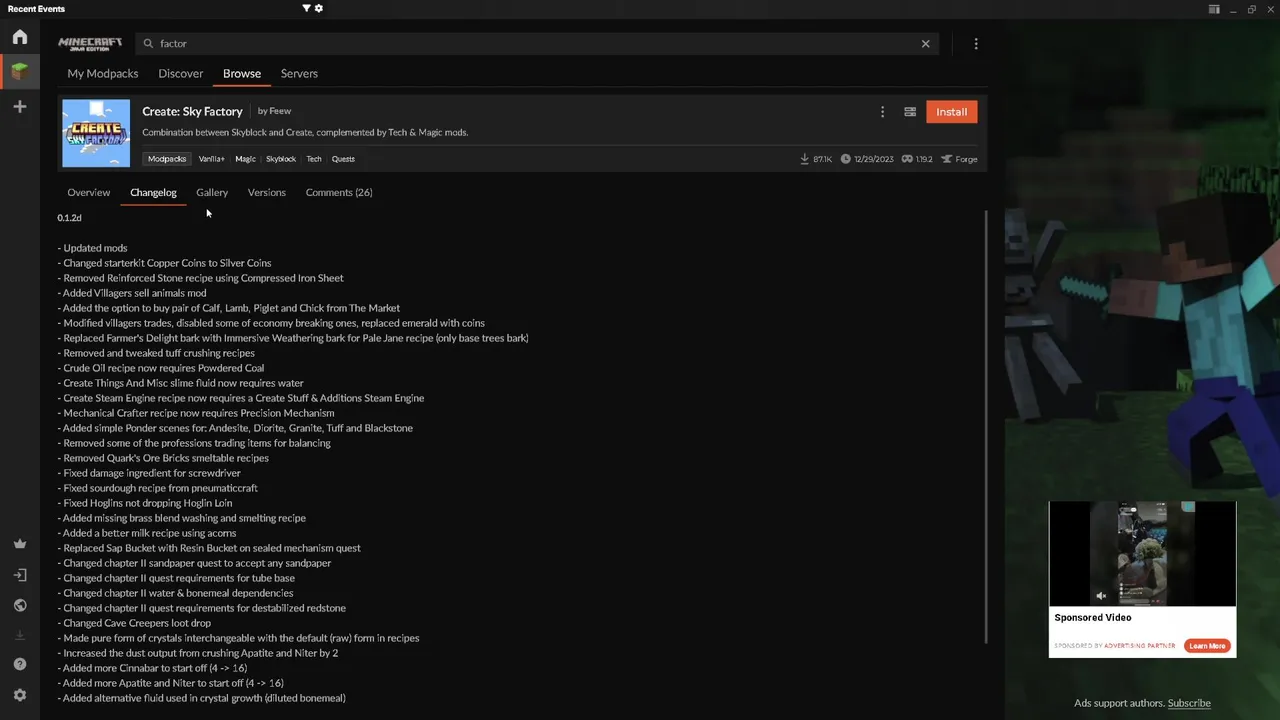Click the Recent Events filter funnel icon

tap(306, 8)
